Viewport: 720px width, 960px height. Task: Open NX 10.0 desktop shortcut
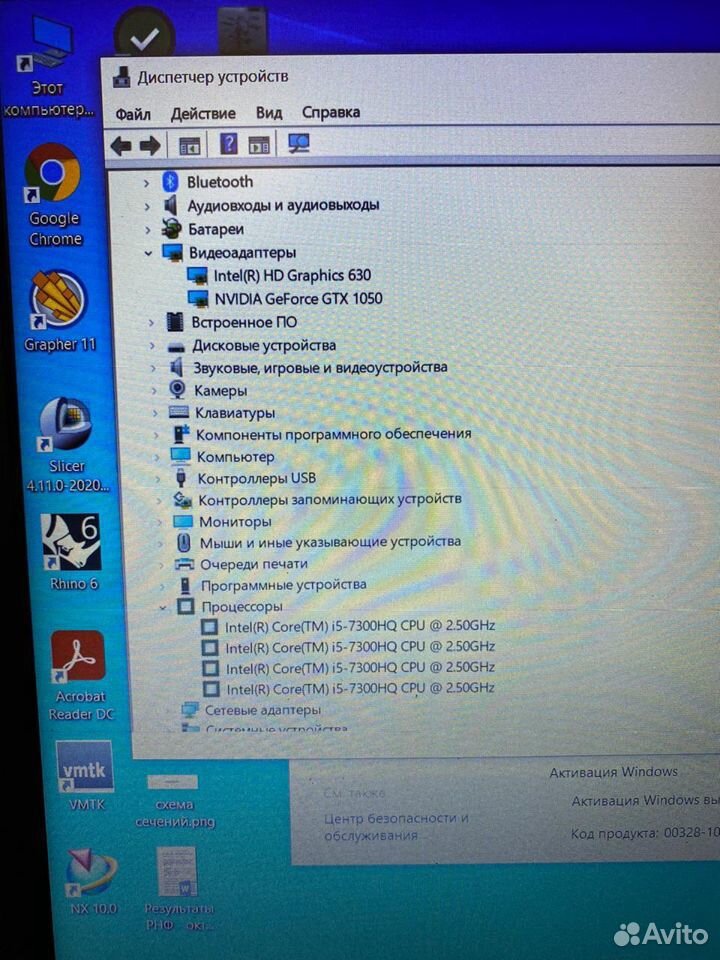tap(92, 881)
